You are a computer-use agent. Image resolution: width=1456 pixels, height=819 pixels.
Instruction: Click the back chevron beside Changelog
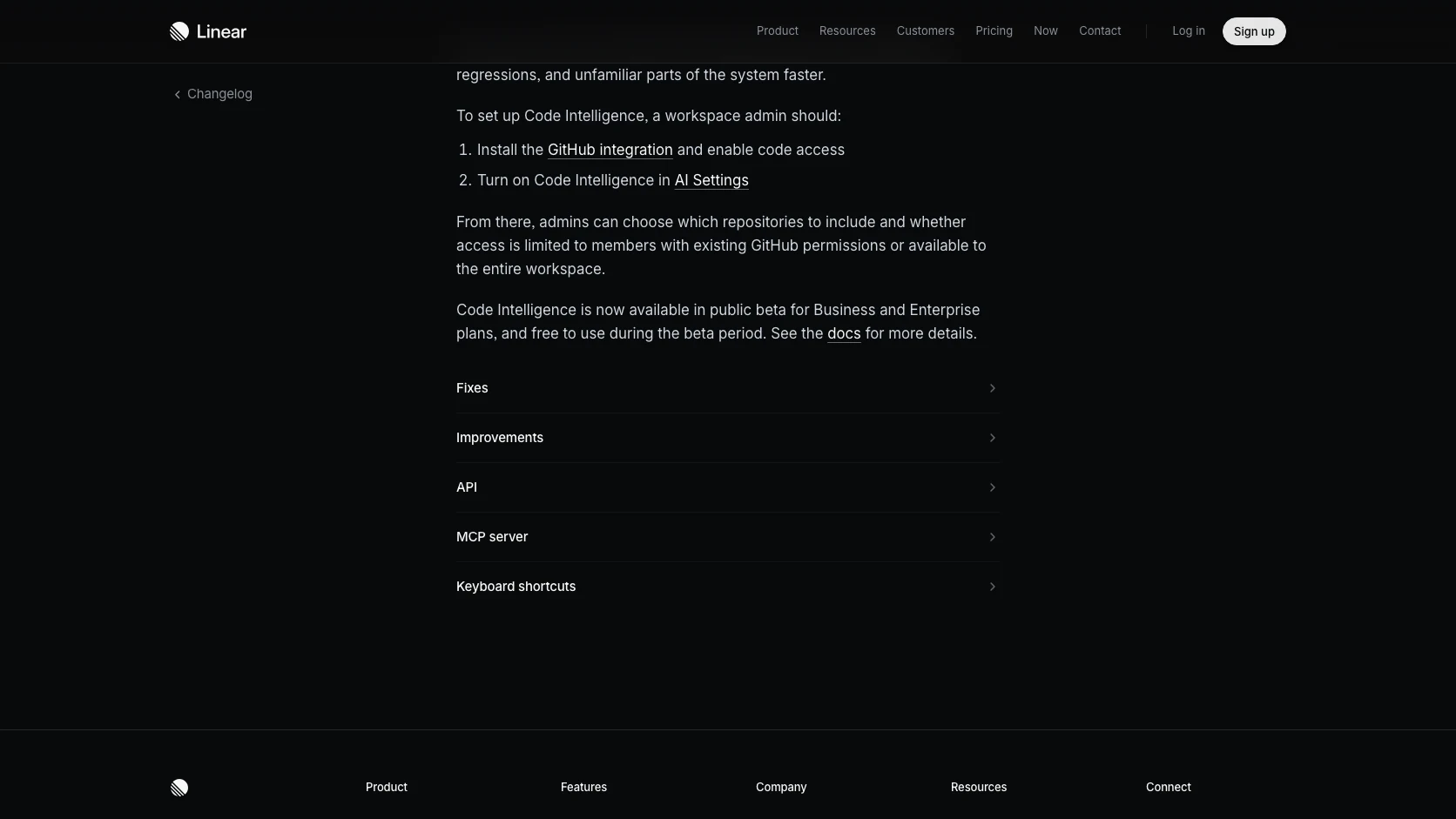[x=177, y=94]
